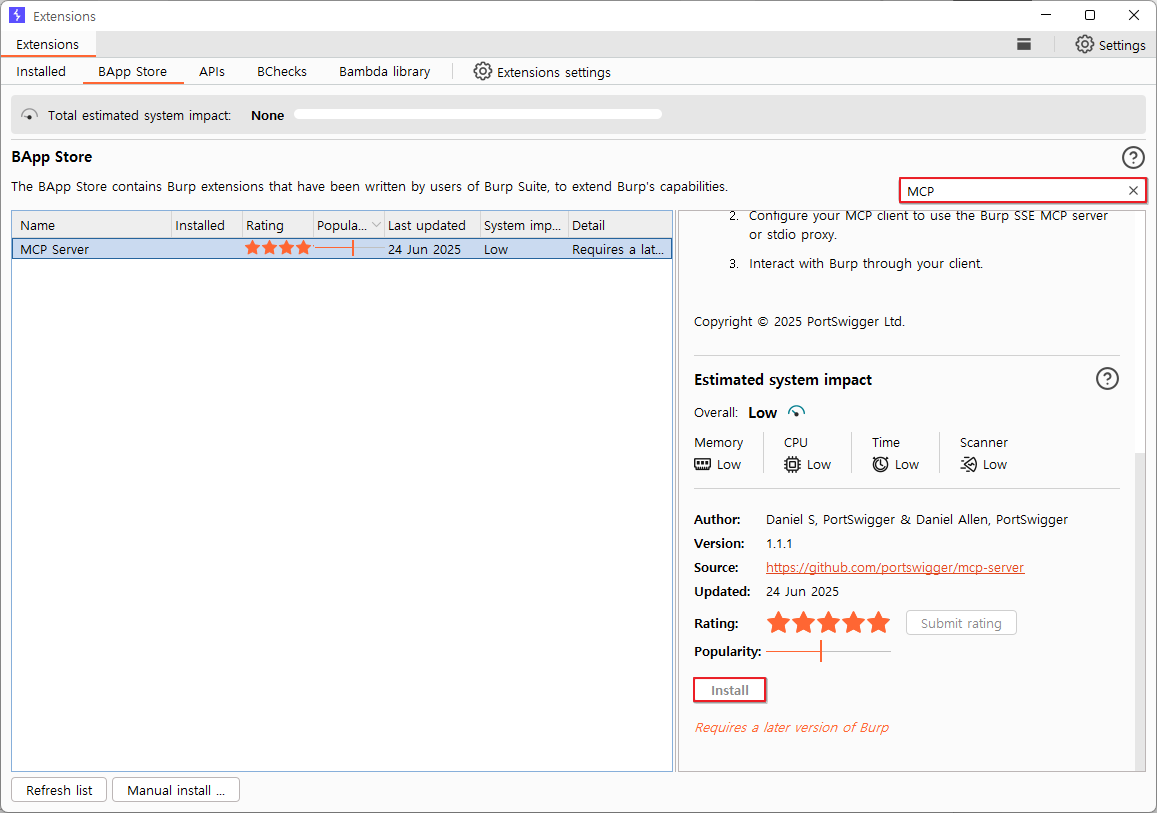
Task: Select the BApp Store tab
Action: pos(133,72)
